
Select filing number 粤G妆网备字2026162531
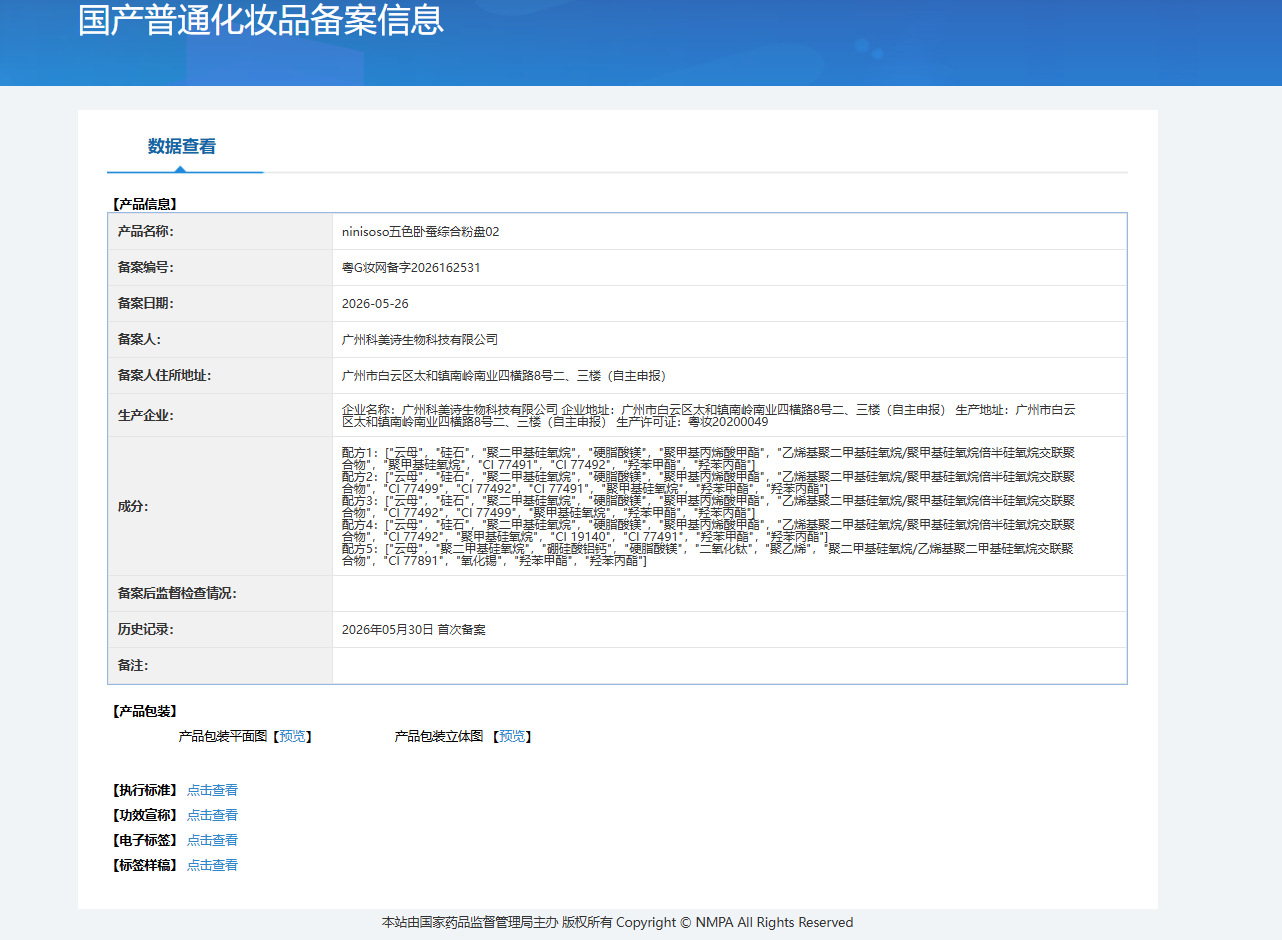click(x=411, y=267)
